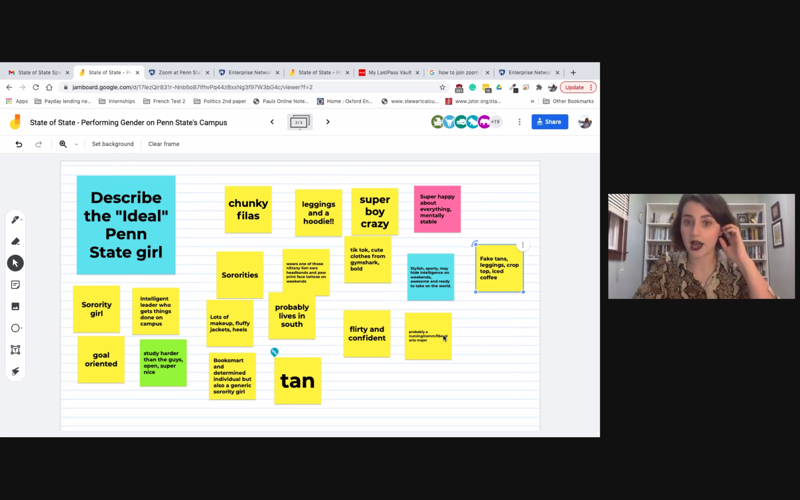
Task: Undo the last action
Action: pyautogui.click(x=18, y=144)
